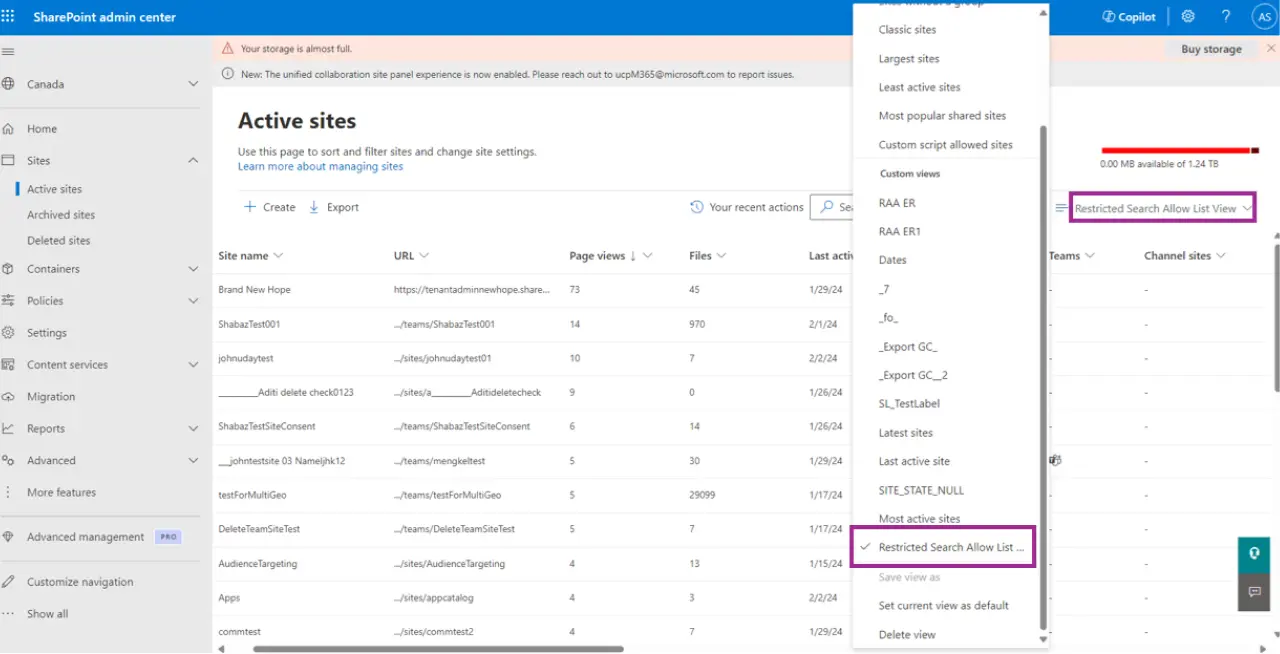The height and width of the screenshot is (654, 1280).
Task: Open Your recent actions
Action: 747,207
